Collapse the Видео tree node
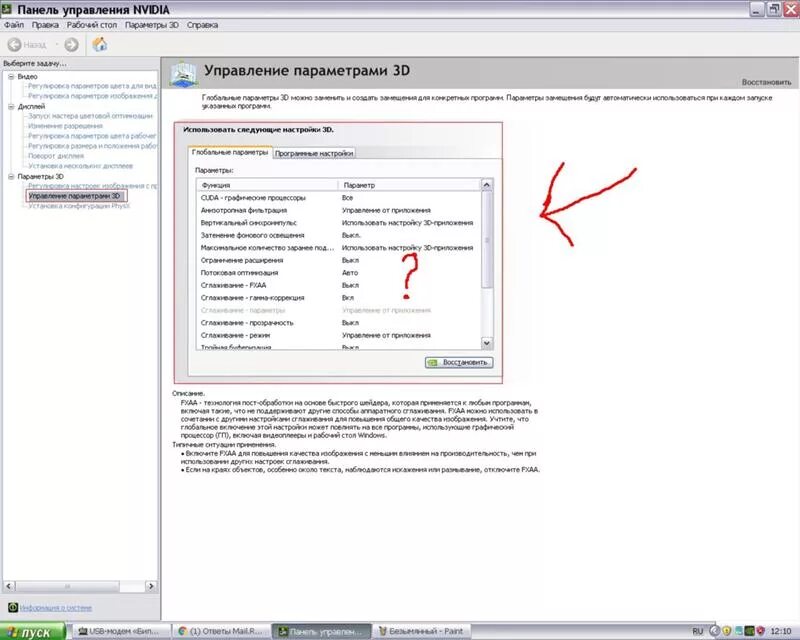This screenshot has height=640, width=800. pos(11,76)
